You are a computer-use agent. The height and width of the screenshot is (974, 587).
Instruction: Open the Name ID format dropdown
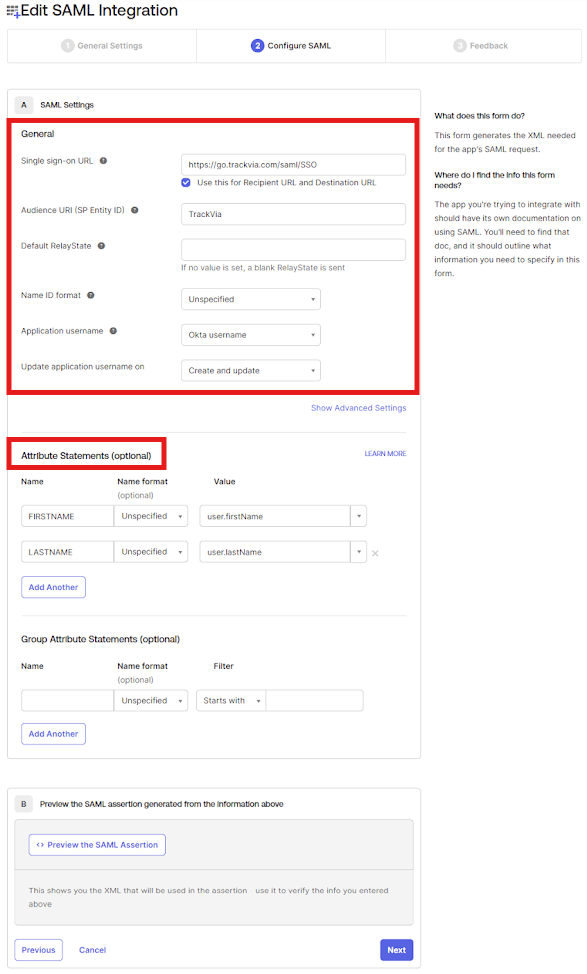(251, 299)
